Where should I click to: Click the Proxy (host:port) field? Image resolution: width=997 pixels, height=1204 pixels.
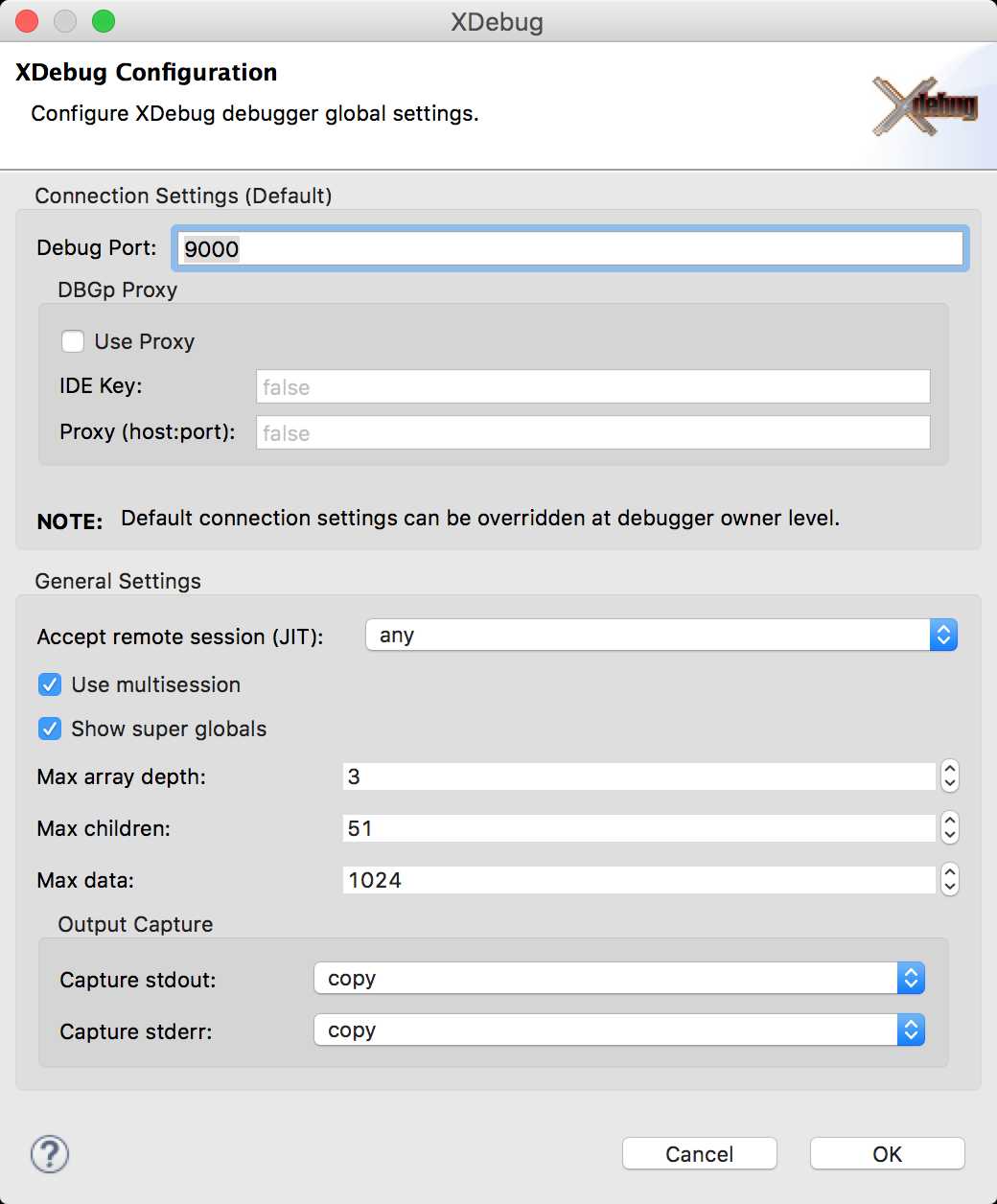[593, 432]
